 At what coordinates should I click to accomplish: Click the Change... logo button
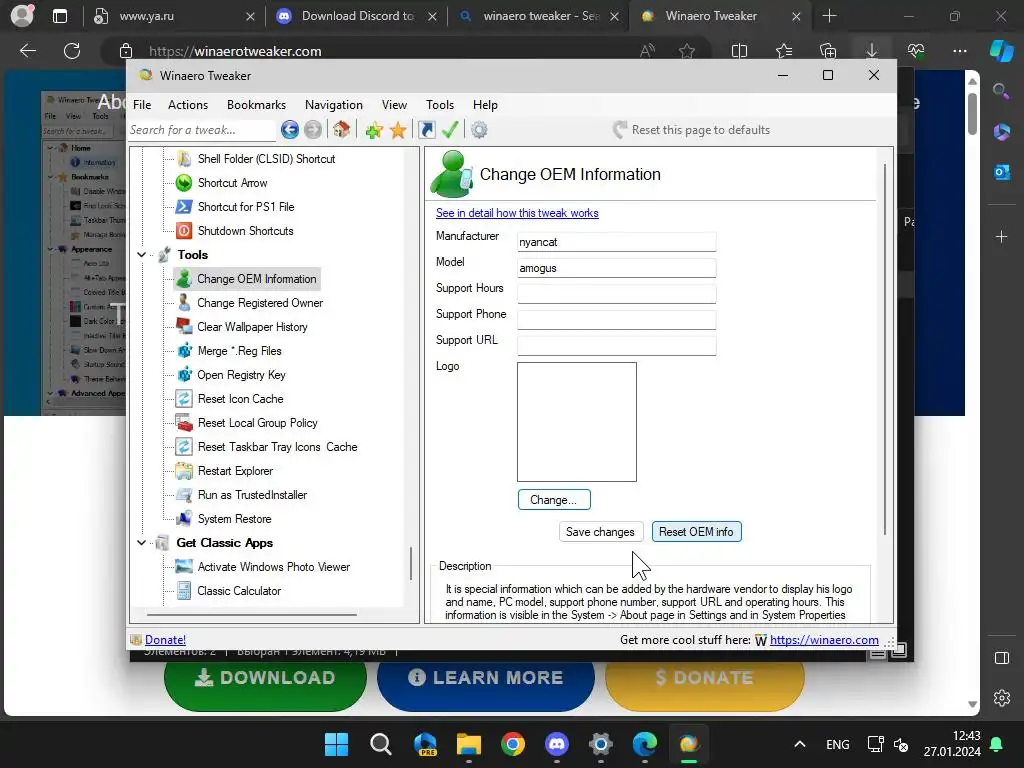(x=554, y=500)
